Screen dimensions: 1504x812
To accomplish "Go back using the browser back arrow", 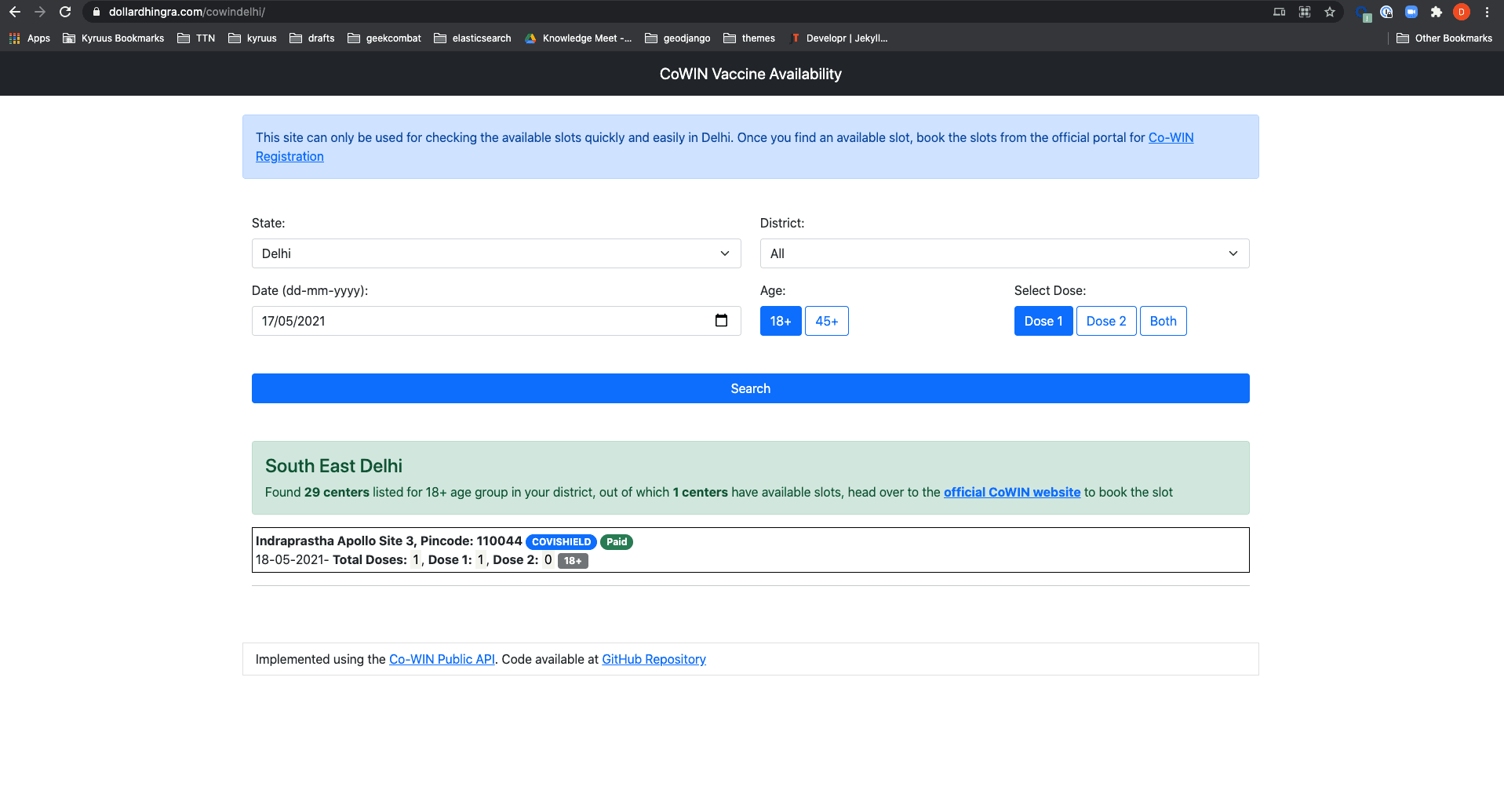I will click(15, 12).
